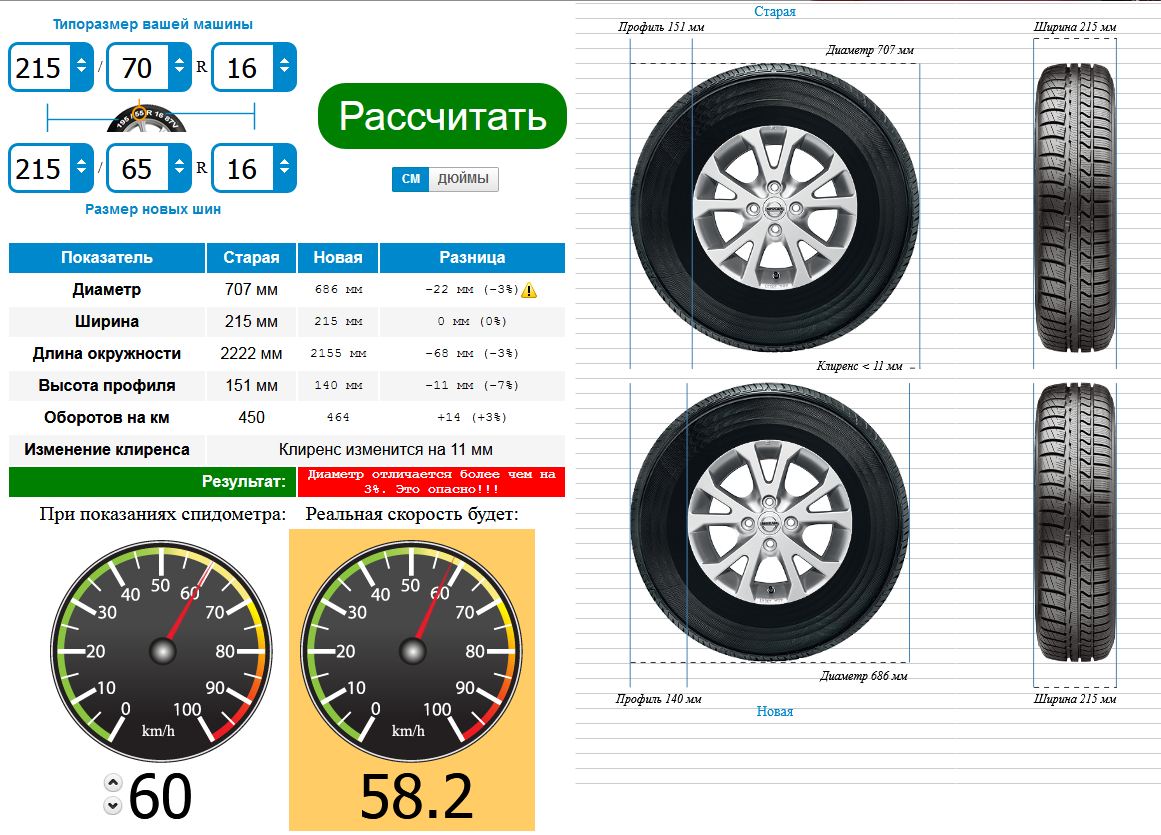Select the СМ units toggle
This screenshot has height=835, width=1161.
point(410,179)
